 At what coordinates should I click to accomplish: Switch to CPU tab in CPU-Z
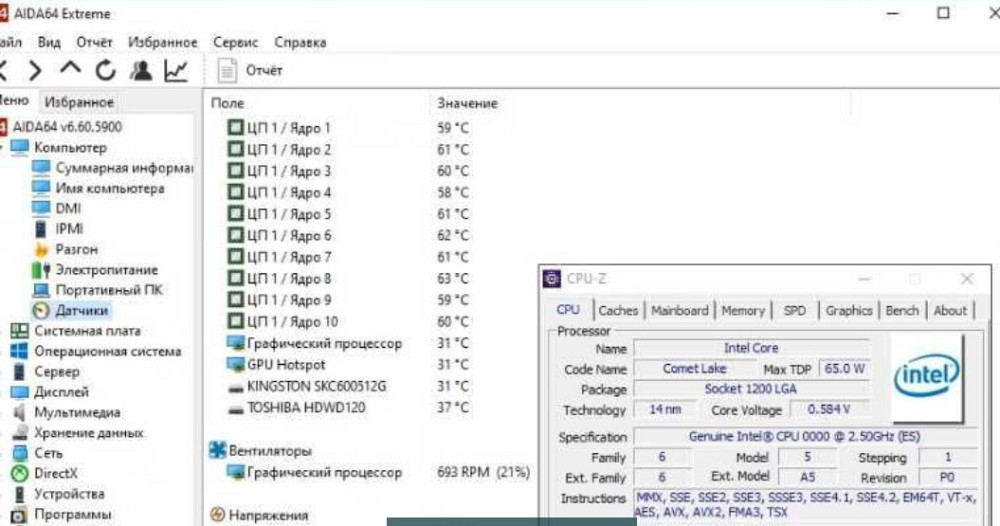(568, 310)
